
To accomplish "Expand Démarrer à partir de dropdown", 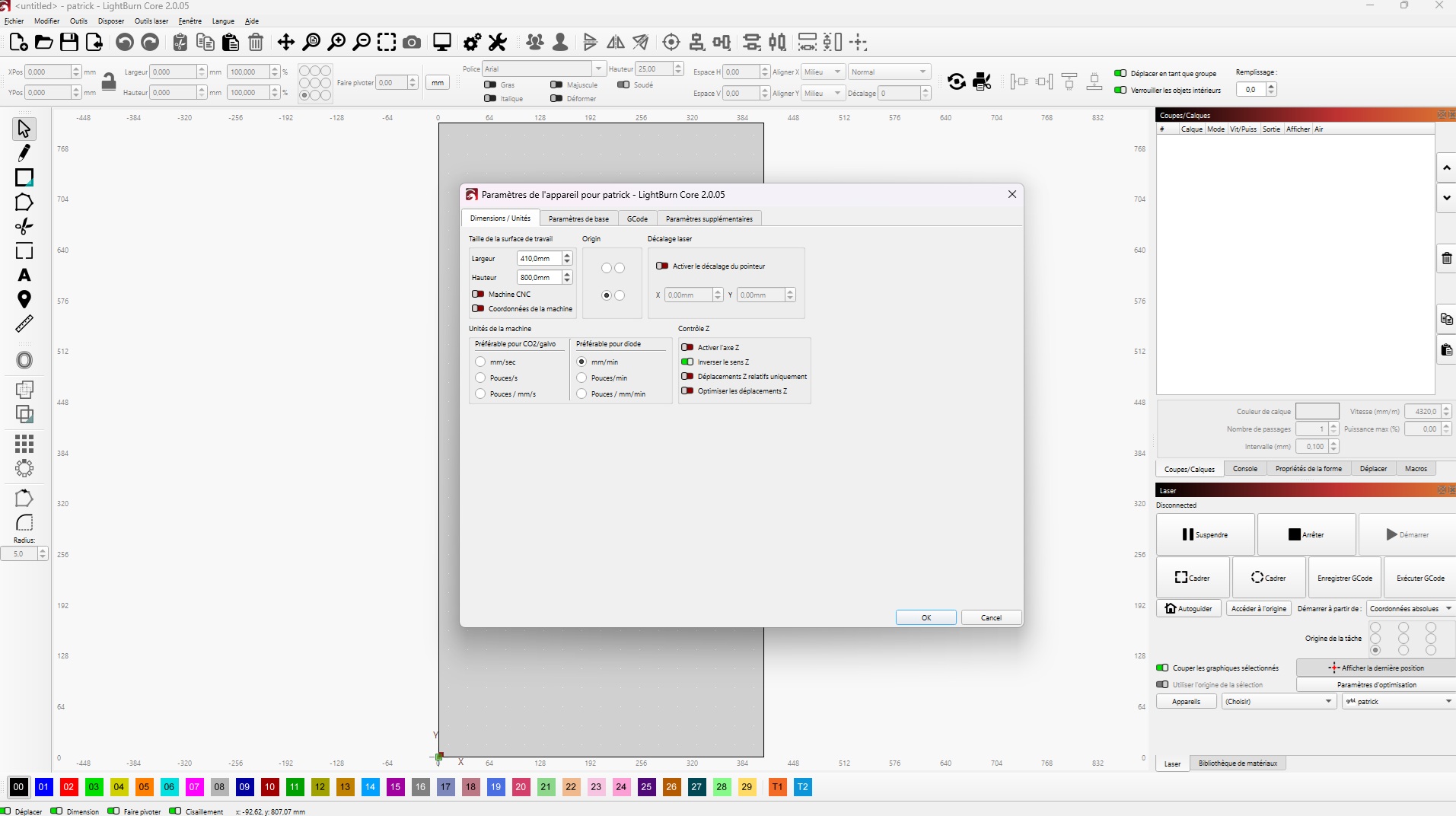I will point(1410,608).
